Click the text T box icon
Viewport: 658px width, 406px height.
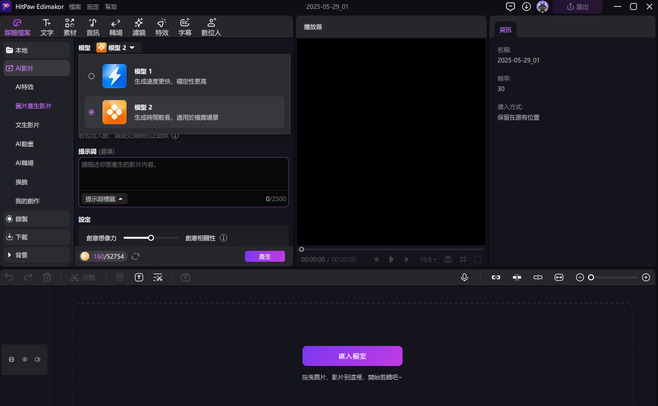[139, 278]
